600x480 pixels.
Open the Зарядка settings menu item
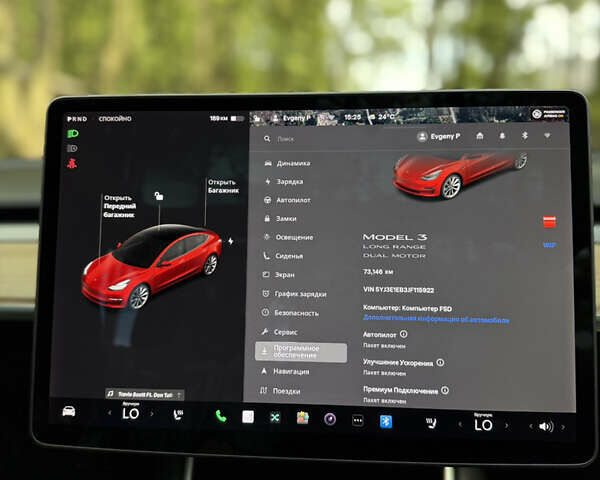click(289, 182)
